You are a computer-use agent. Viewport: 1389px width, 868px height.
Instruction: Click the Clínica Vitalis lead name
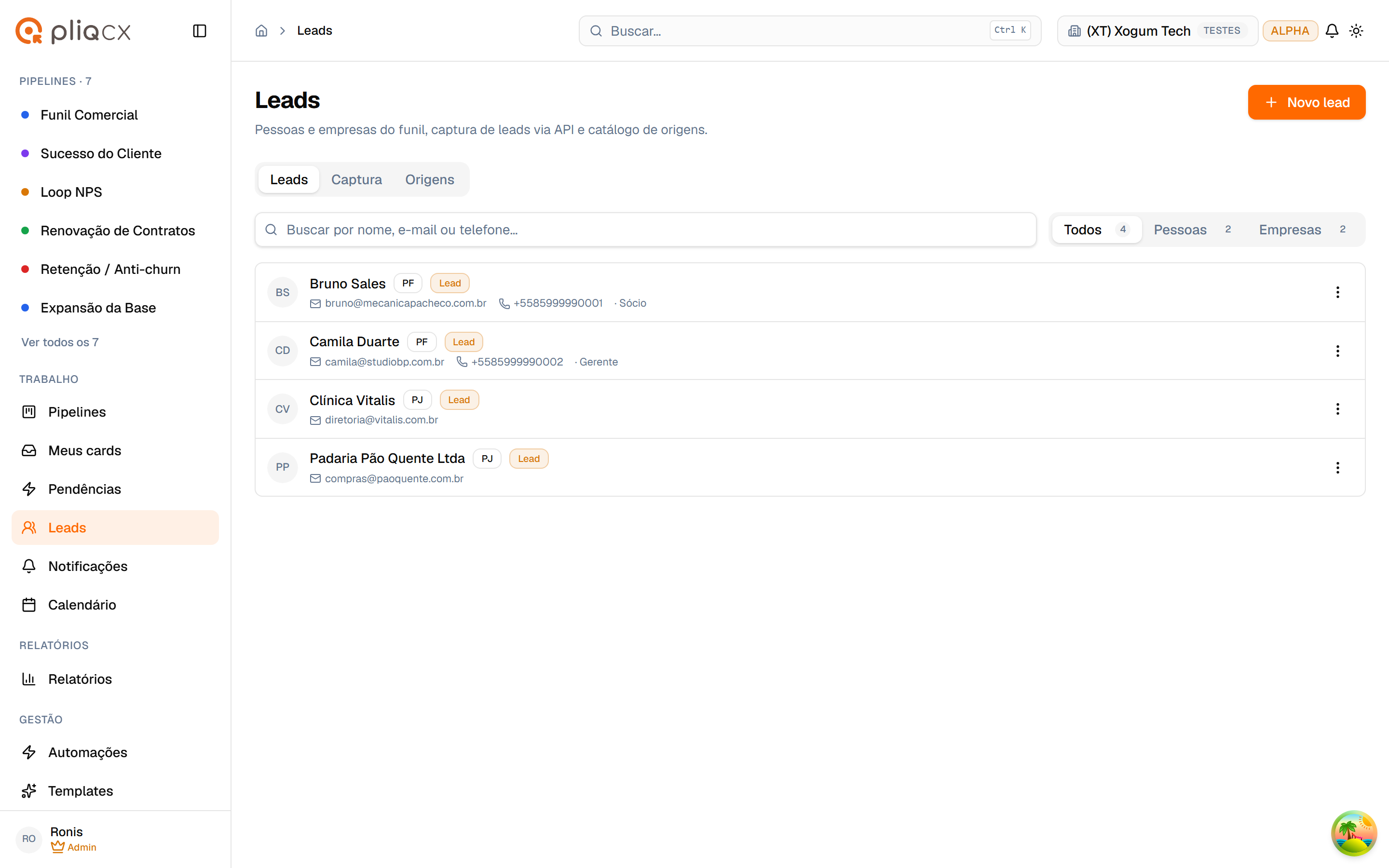[x=352, y=400]
